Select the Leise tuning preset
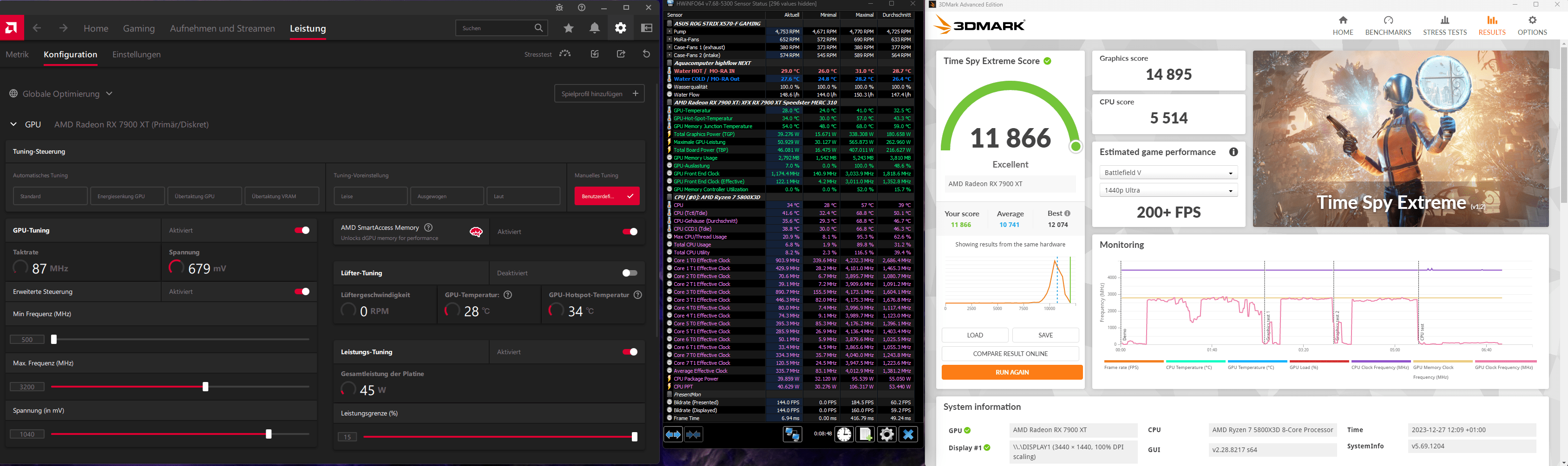 [x=371, y=196]
